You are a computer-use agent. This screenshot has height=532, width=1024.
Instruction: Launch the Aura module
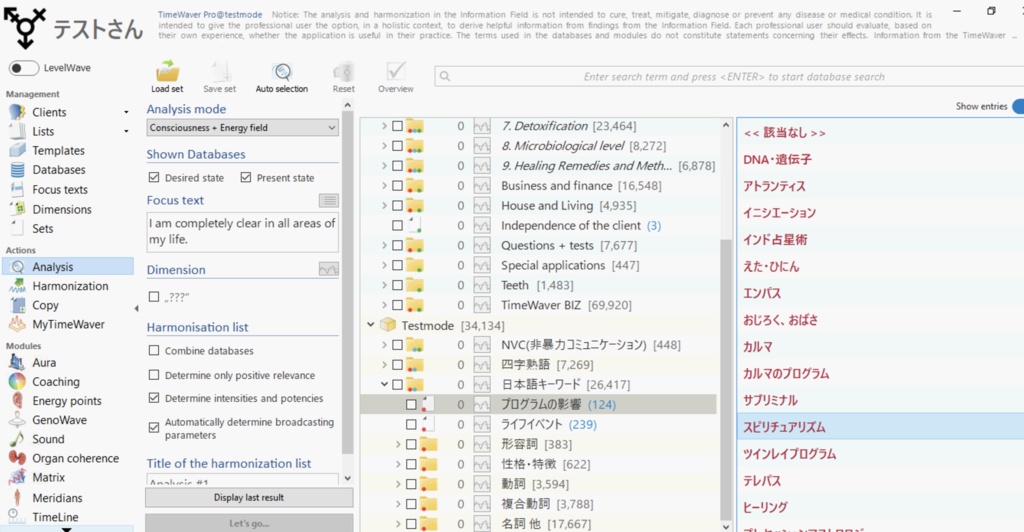(44, 362)
